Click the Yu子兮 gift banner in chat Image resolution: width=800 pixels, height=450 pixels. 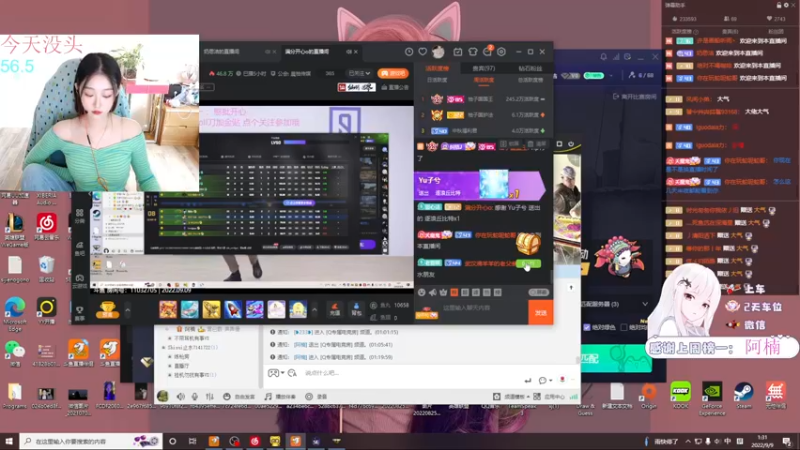pos(480,185)
